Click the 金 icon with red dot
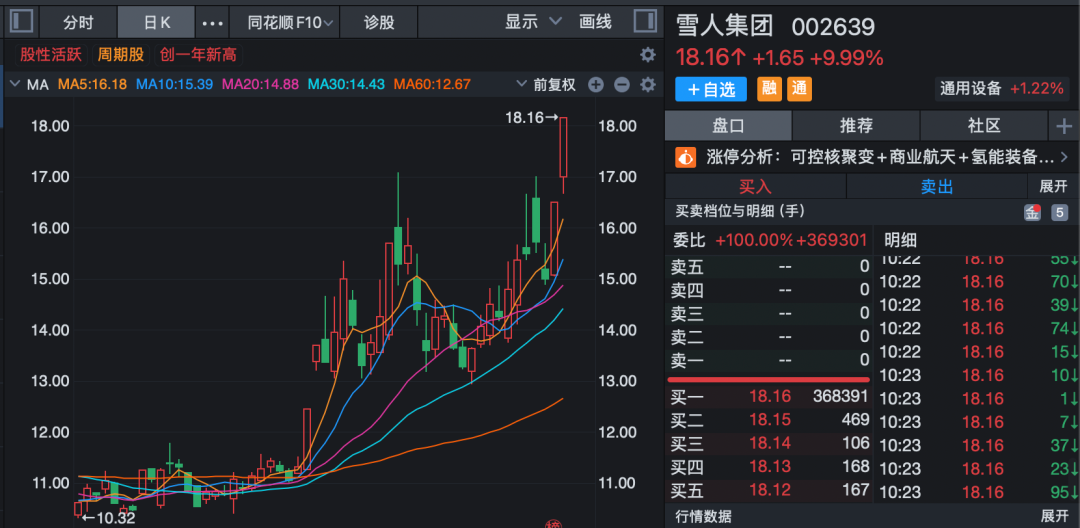 point(1032,212)
